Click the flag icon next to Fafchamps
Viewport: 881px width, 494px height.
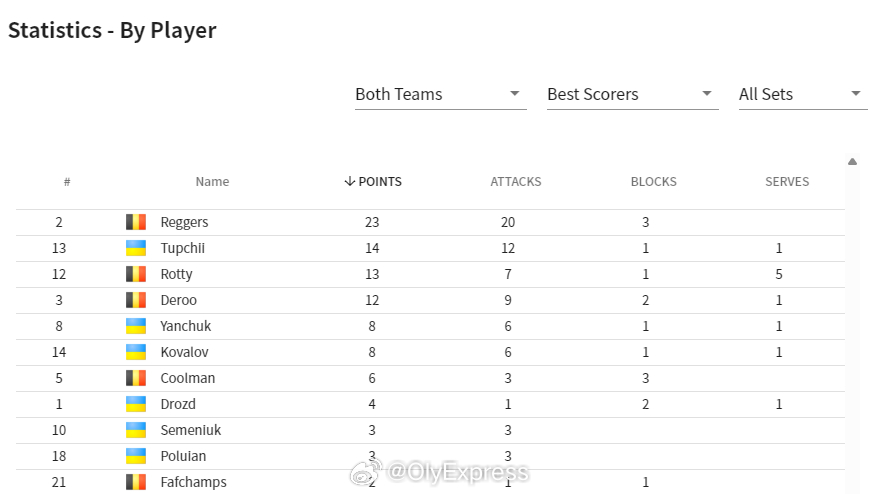pyautogui.click(x=136, y=482)
